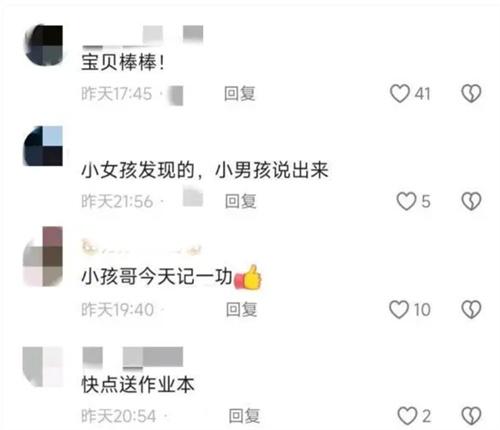Select the comment text 小孩哥今天记一功
This screenshot has width=500, height=430.
tap(157, 277)
